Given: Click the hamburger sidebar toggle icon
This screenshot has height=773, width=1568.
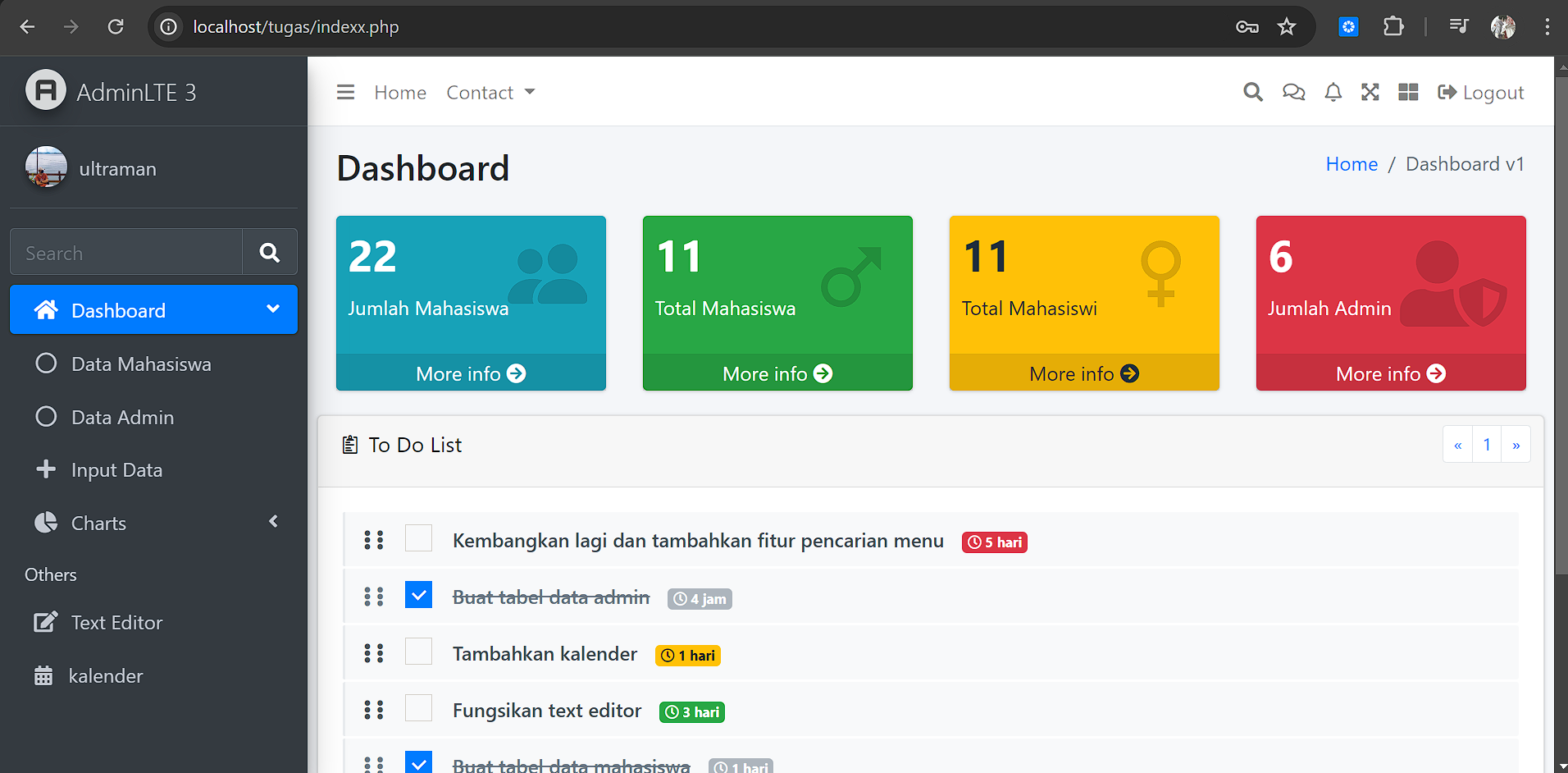Looking at the screenshot, I should 345,93.
